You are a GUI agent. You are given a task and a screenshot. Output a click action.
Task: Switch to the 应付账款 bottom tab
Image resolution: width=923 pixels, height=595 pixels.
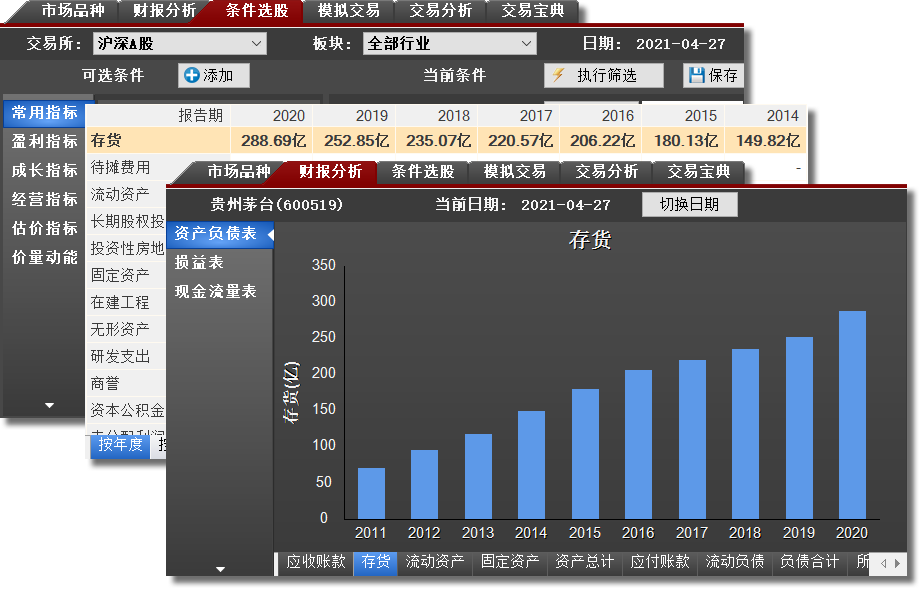(x=660, y=562)
